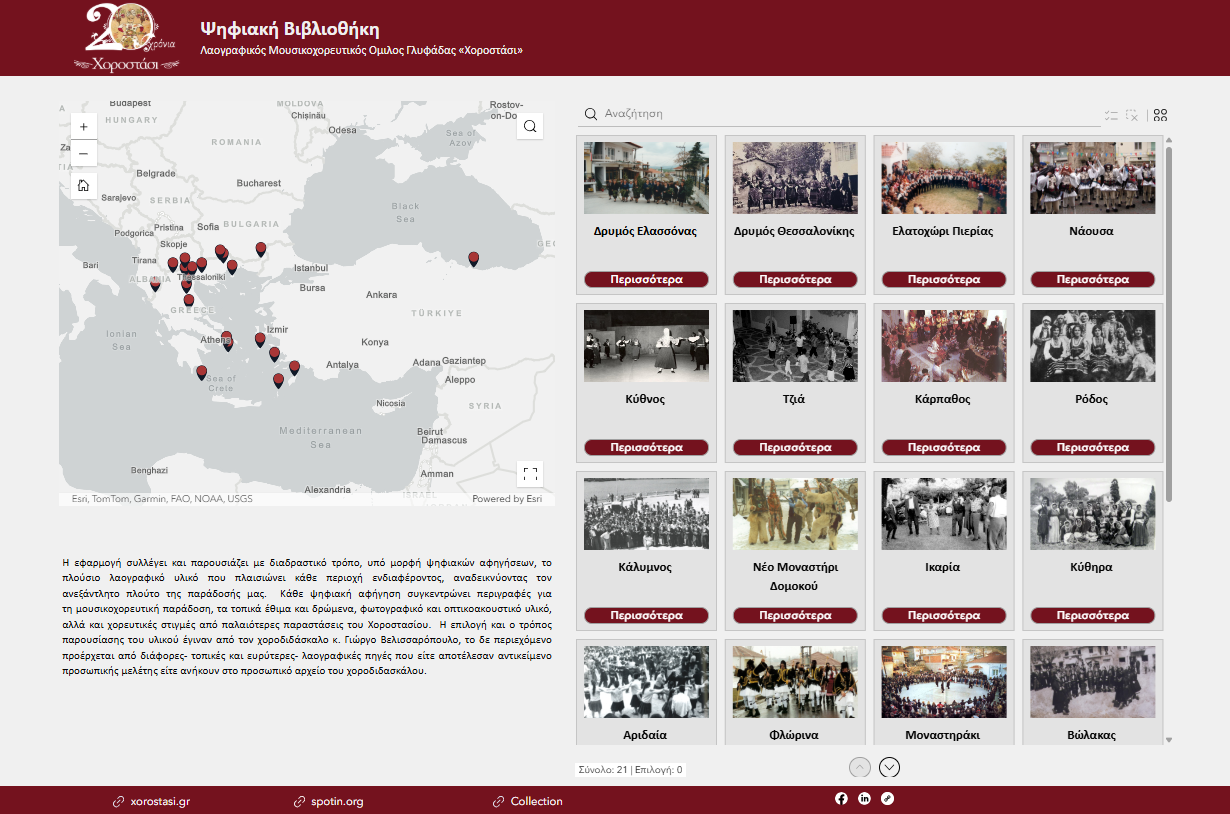Go to previous page with up chevron
Screen dimensions: 1230x814
pyautogui.click(x=860, y=768)
